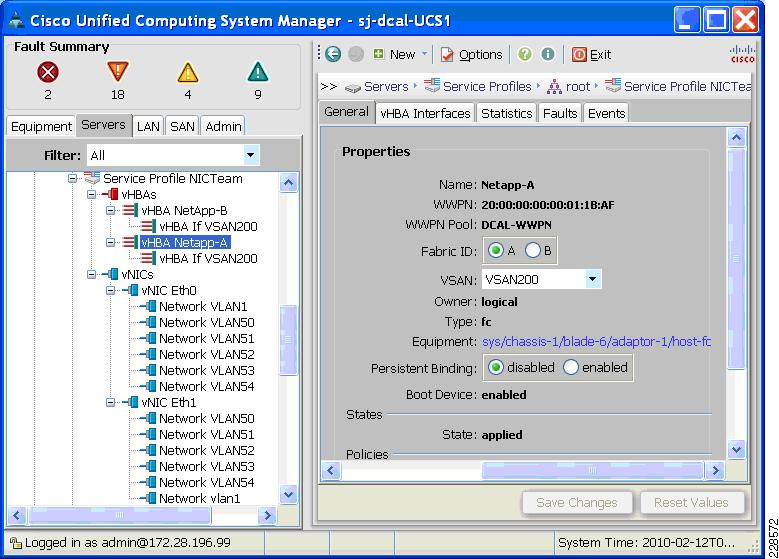Click the vHBA If VSAN200 icon under NetApp-B
Image resolution: width=779 pixels, height=559 pixels.
point(148,226)
